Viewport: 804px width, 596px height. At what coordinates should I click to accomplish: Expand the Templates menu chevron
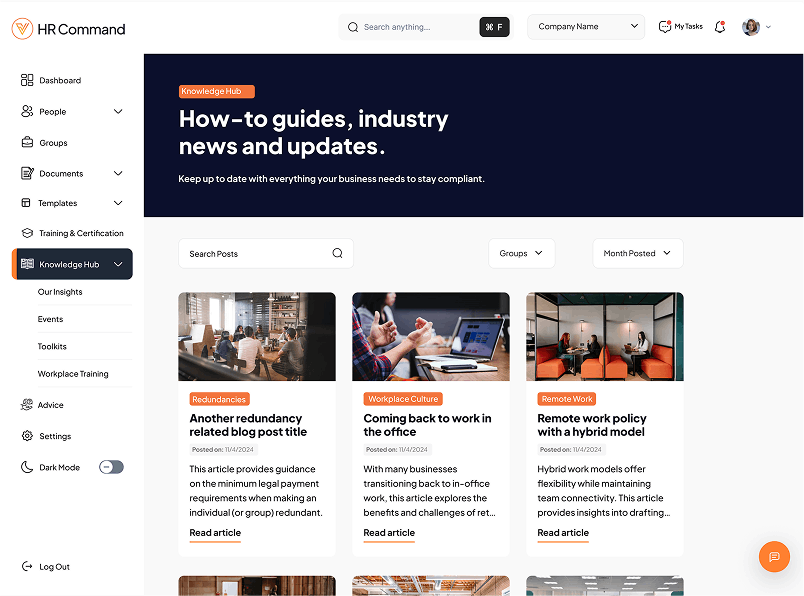coord(118,203)
